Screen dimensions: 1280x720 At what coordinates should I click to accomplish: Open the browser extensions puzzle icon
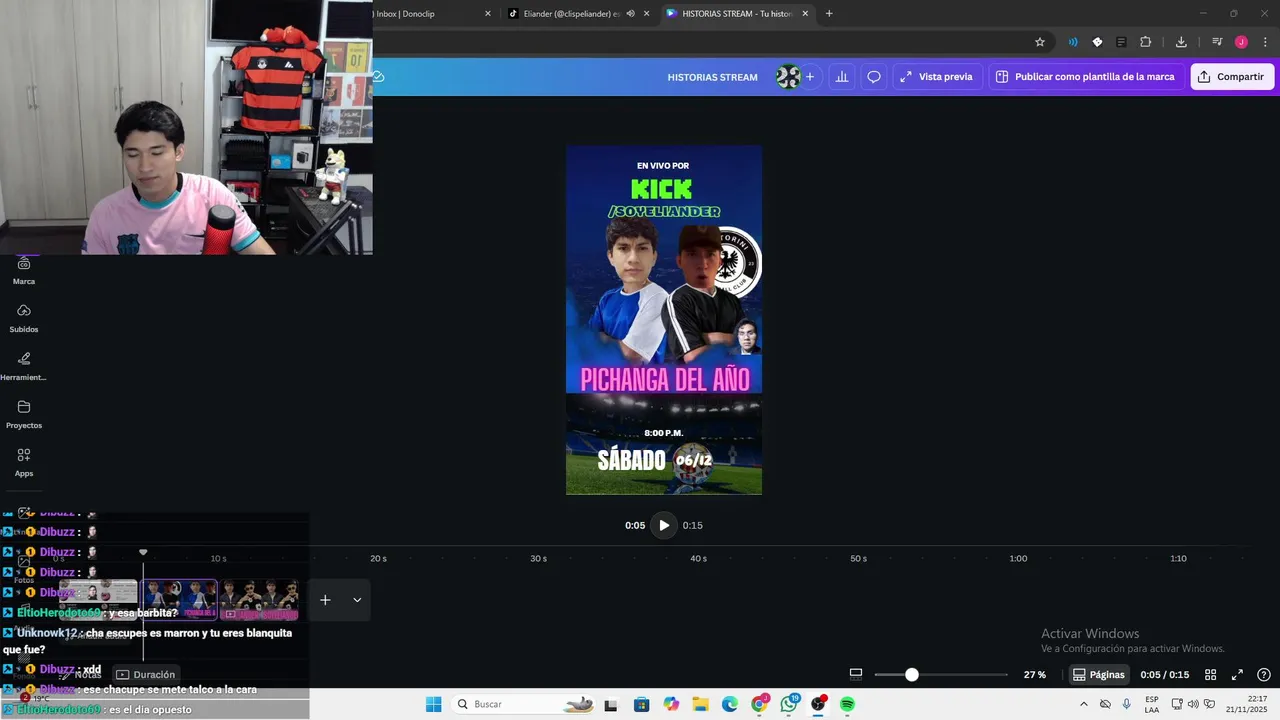point(1146,42)
